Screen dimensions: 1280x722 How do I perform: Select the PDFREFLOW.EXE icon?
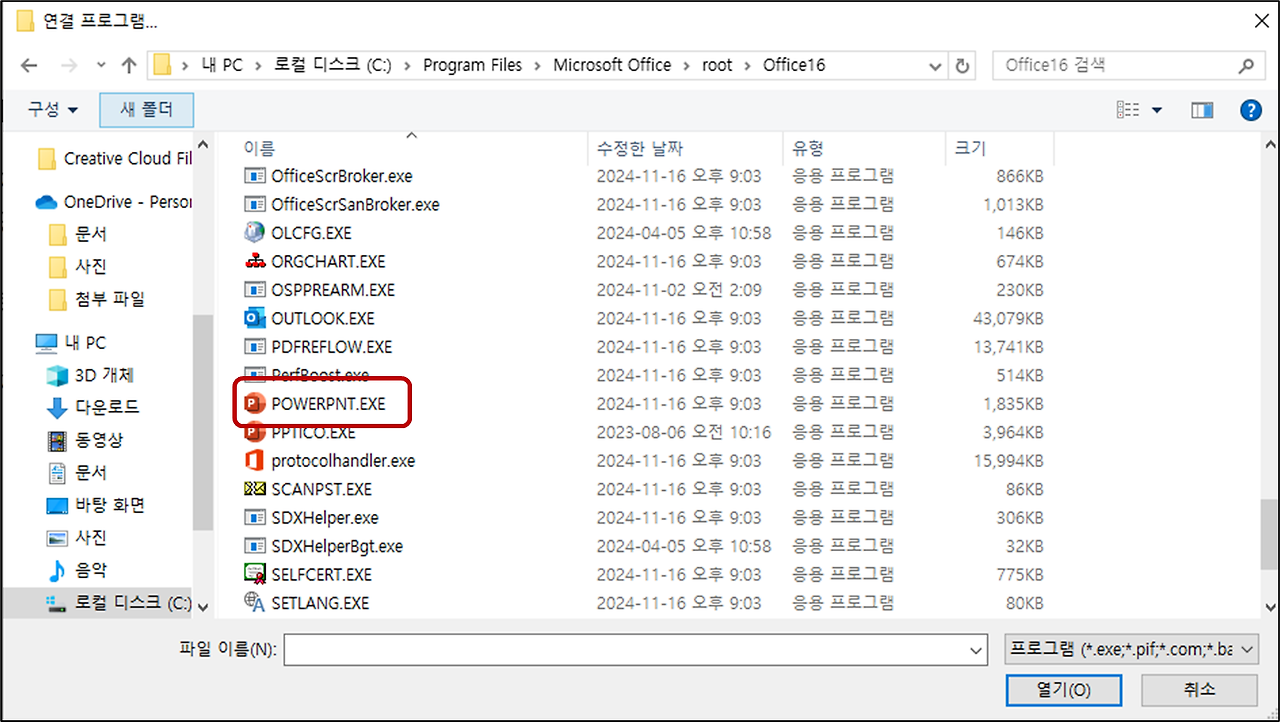point(254,347)
